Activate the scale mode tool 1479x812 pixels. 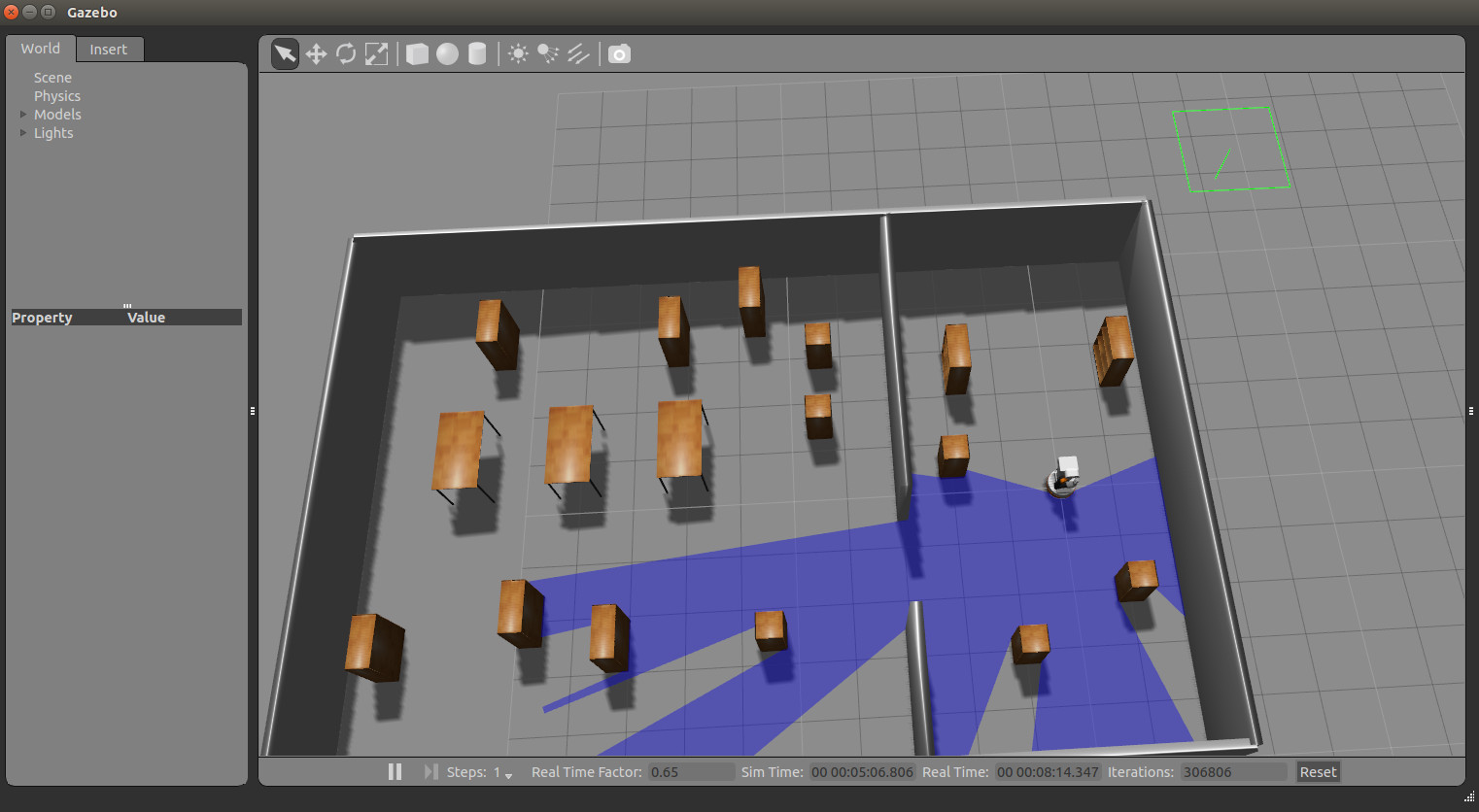376,53
